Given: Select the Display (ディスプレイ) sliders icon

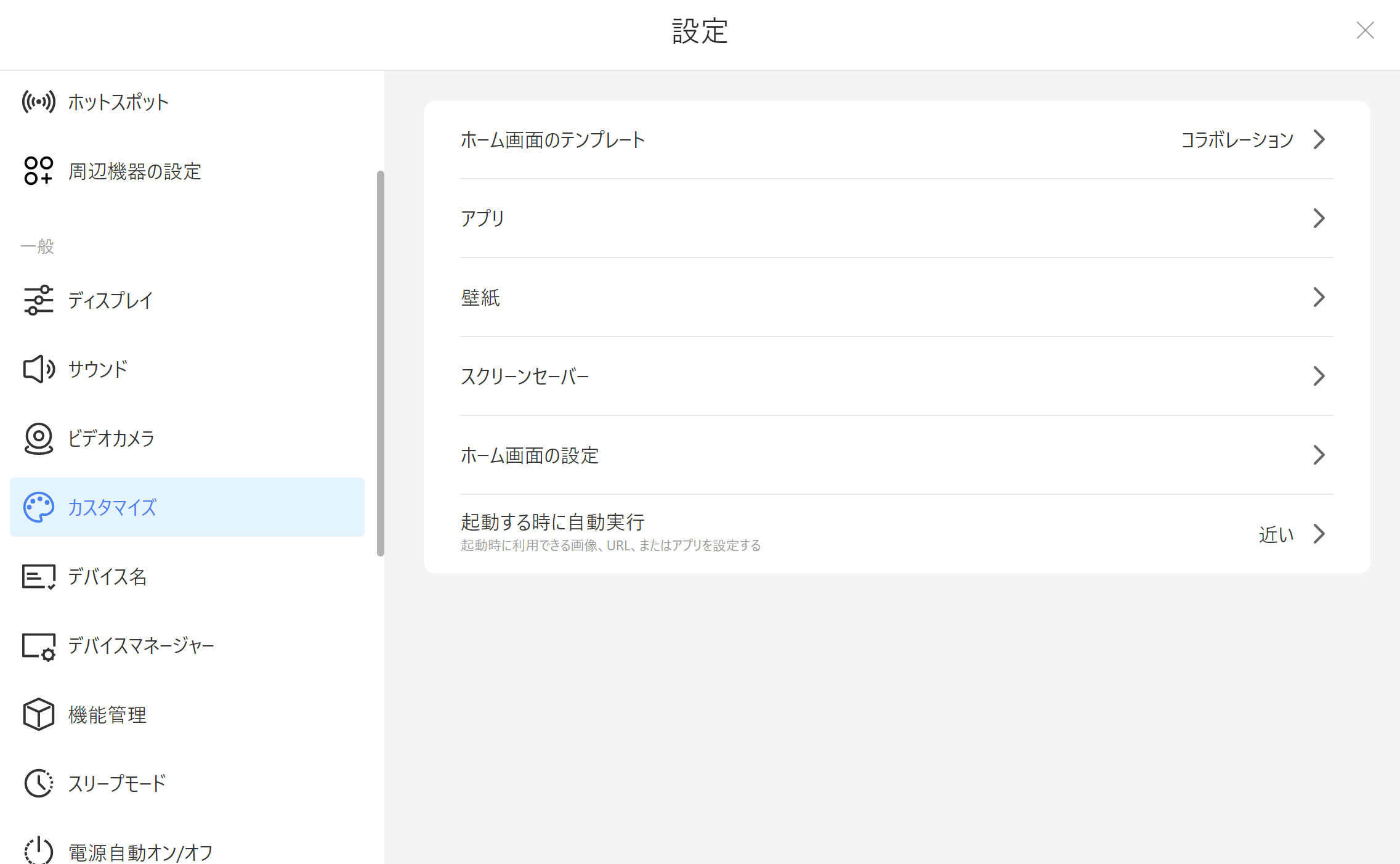Looking at the screenshot, I should [38, 300].
